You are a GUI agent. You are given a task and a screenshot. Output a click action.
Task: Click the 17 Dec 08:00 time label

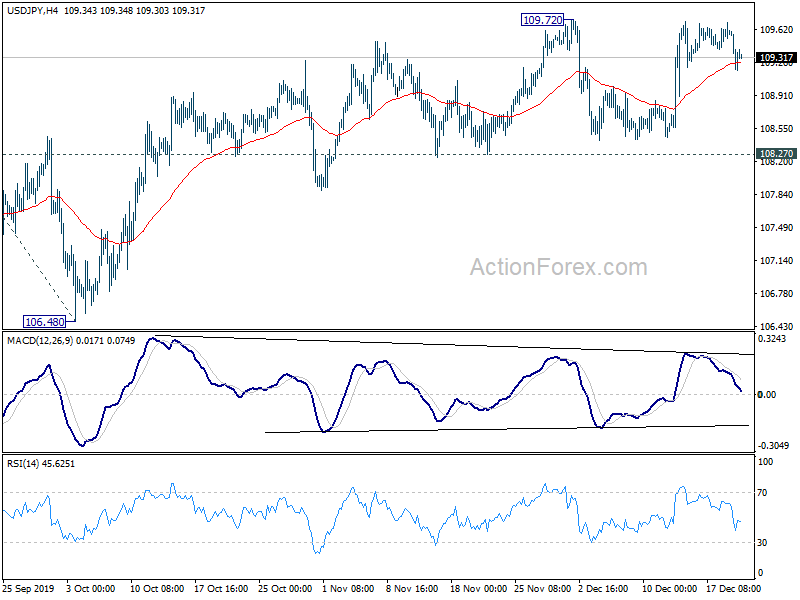(734, 588)
